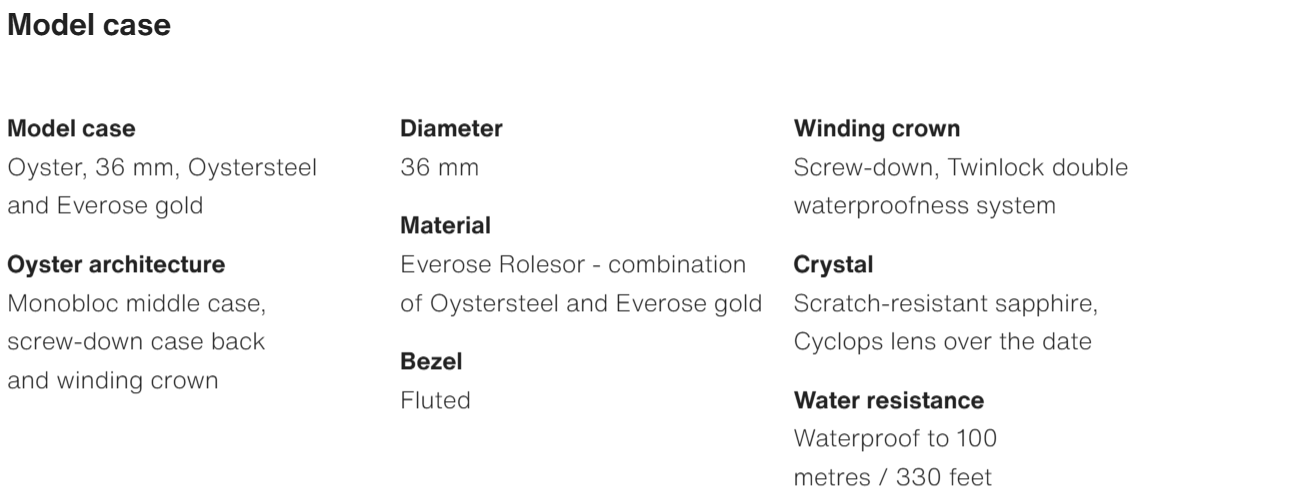Viewport: 1291px width, 496px height.
Task: Click the 'and winding crown' text line
Action: click(x=113, y=380)
